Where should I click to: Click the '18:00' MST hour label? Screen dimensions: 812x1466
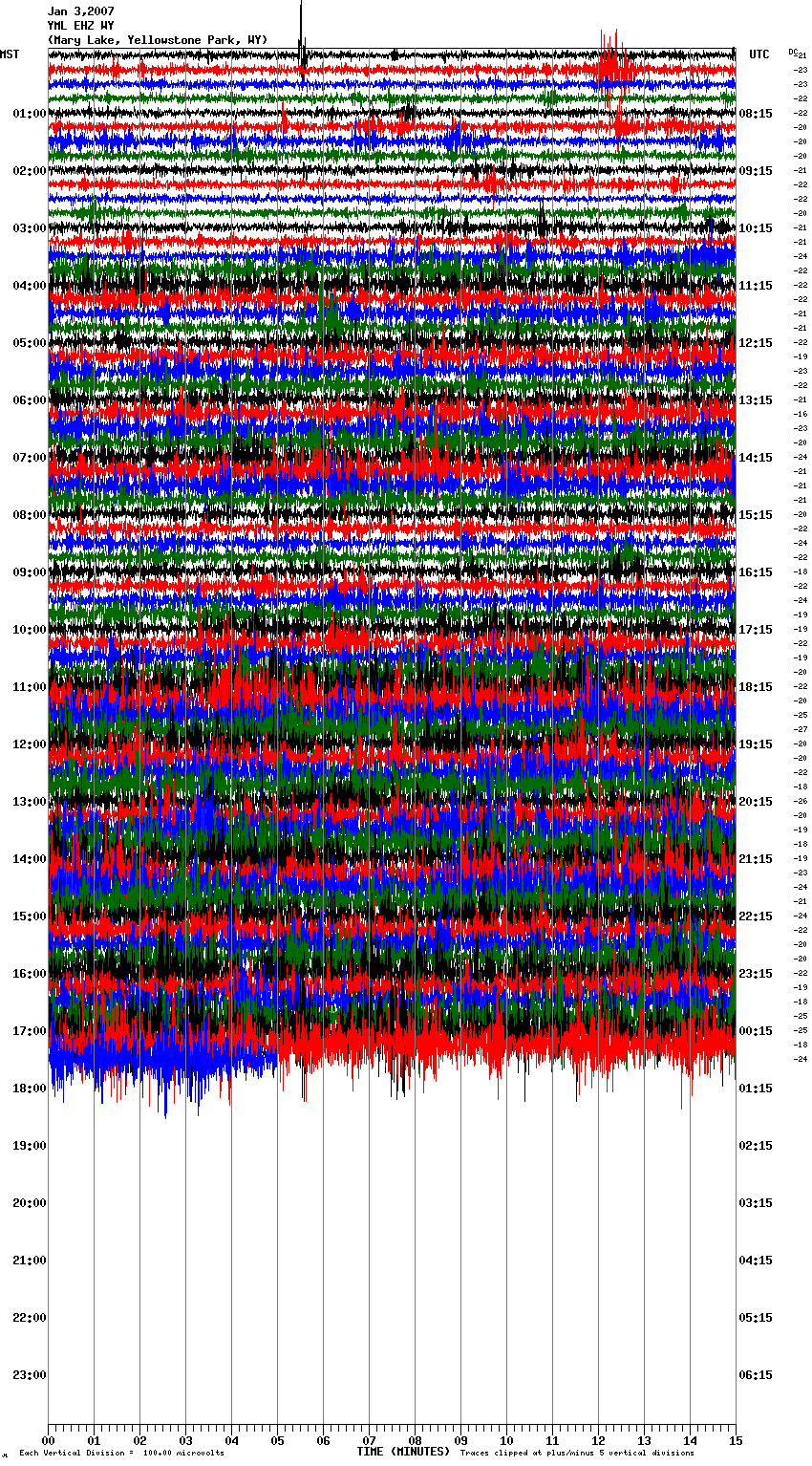click(30, 1089)
